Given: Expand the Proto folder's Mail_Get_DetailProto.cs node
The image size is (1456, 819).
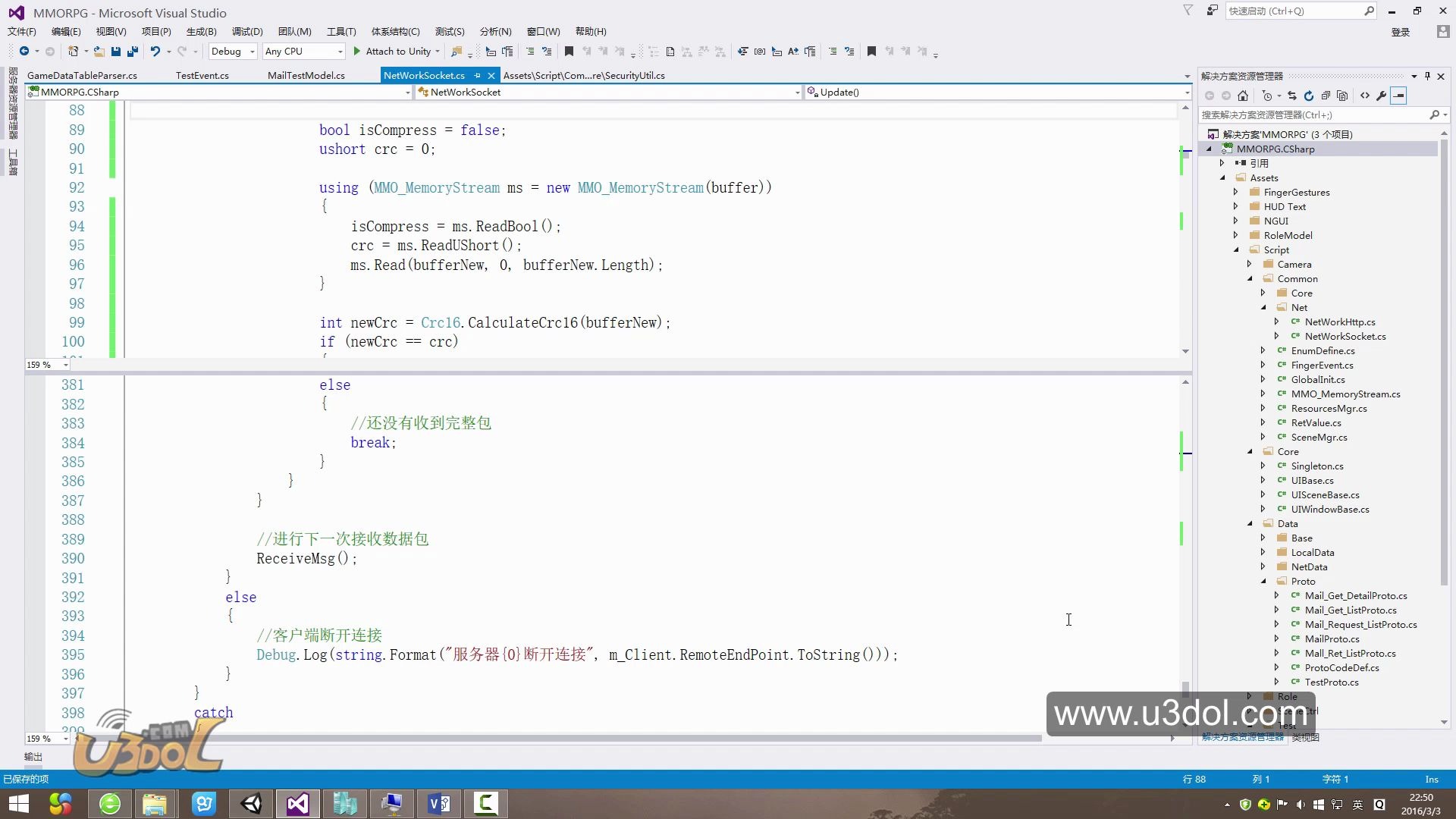Looking at the screenshot, I should (x=1278, y=595).
